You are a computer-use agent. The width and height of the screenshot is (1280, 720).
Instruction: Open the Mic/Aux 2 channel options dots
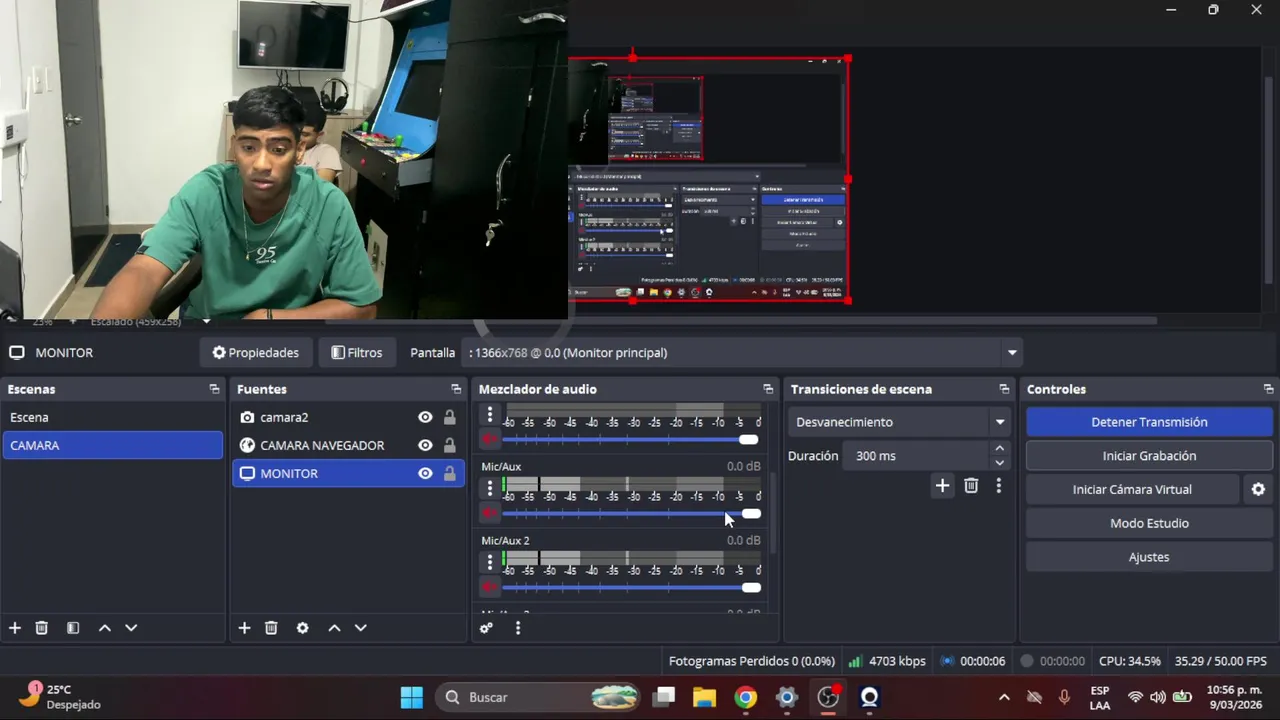pyautogui.click(x=490, y=562)
